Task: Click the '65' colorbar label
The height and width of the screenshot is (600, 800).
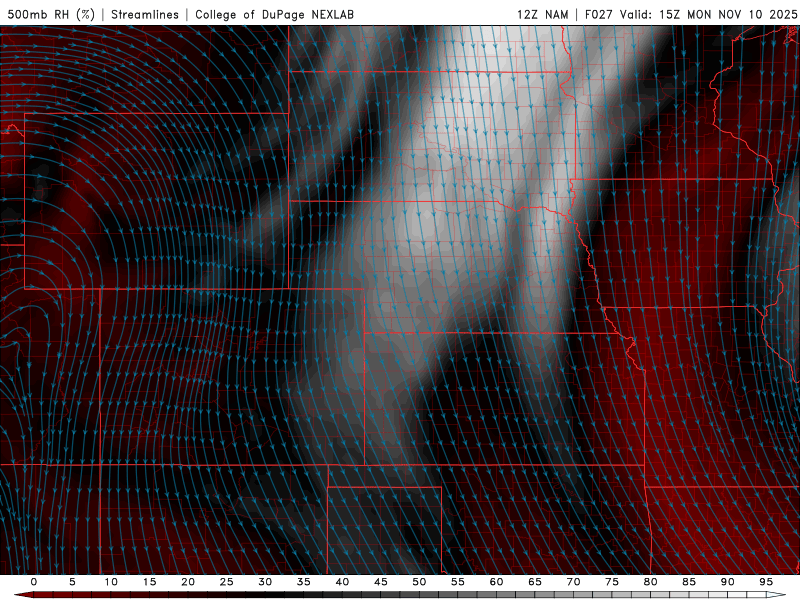Action: point(535,582)
